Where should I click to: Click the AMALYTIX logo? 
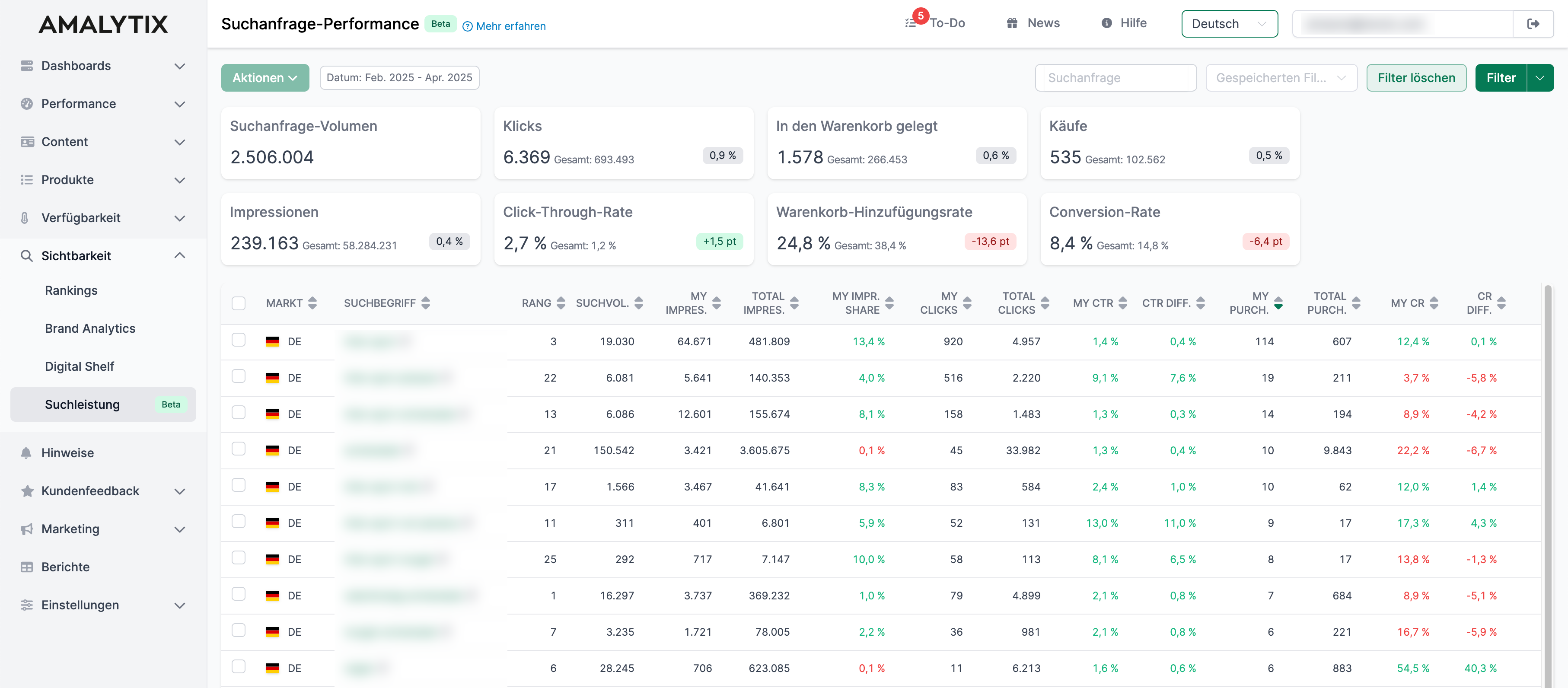pyautogui.click(x=103, y=24)
